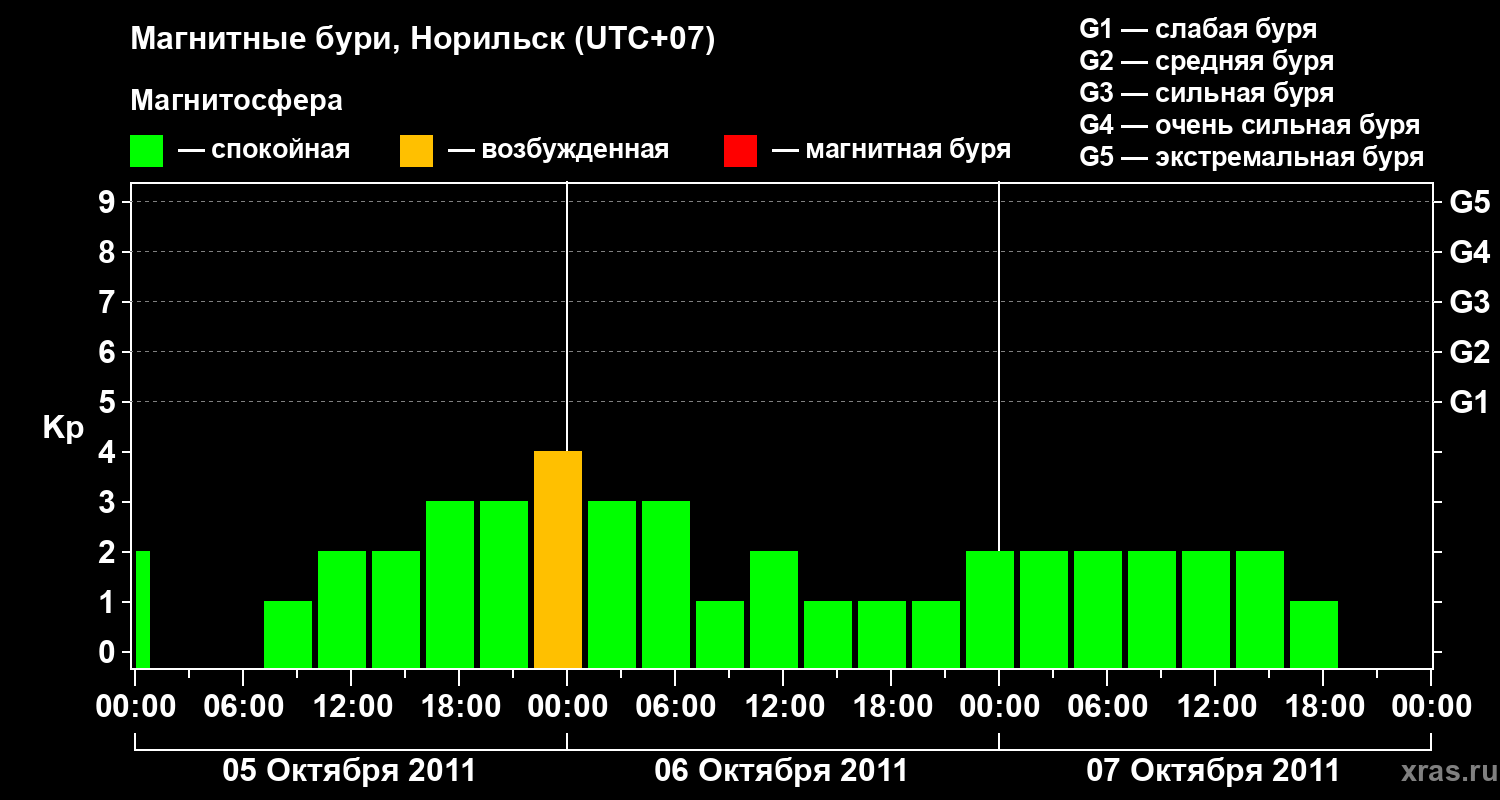
Task: Click the Kp 1 bar above 18:00 on 06 Октября
Action: pos(882,635)
